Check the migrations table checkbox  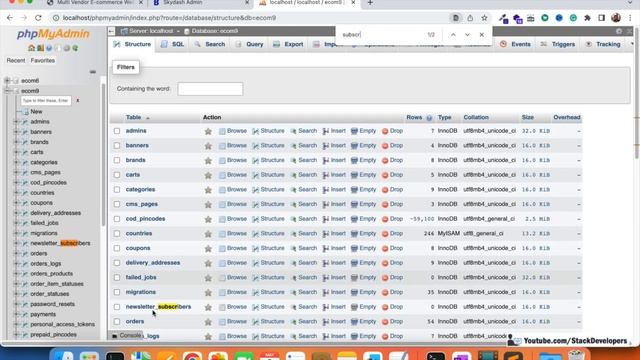coord(117,292)
